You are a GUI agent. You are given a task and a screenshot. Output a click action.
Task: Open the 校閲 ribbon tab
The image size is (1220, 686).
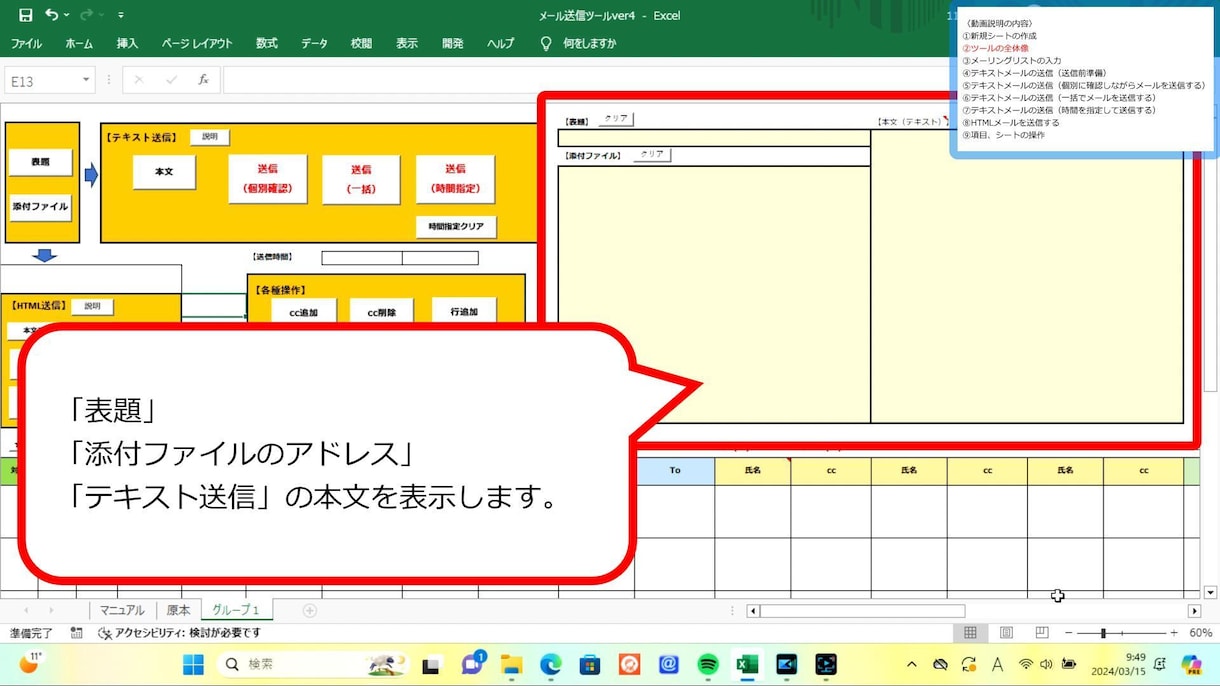(361, 44)
